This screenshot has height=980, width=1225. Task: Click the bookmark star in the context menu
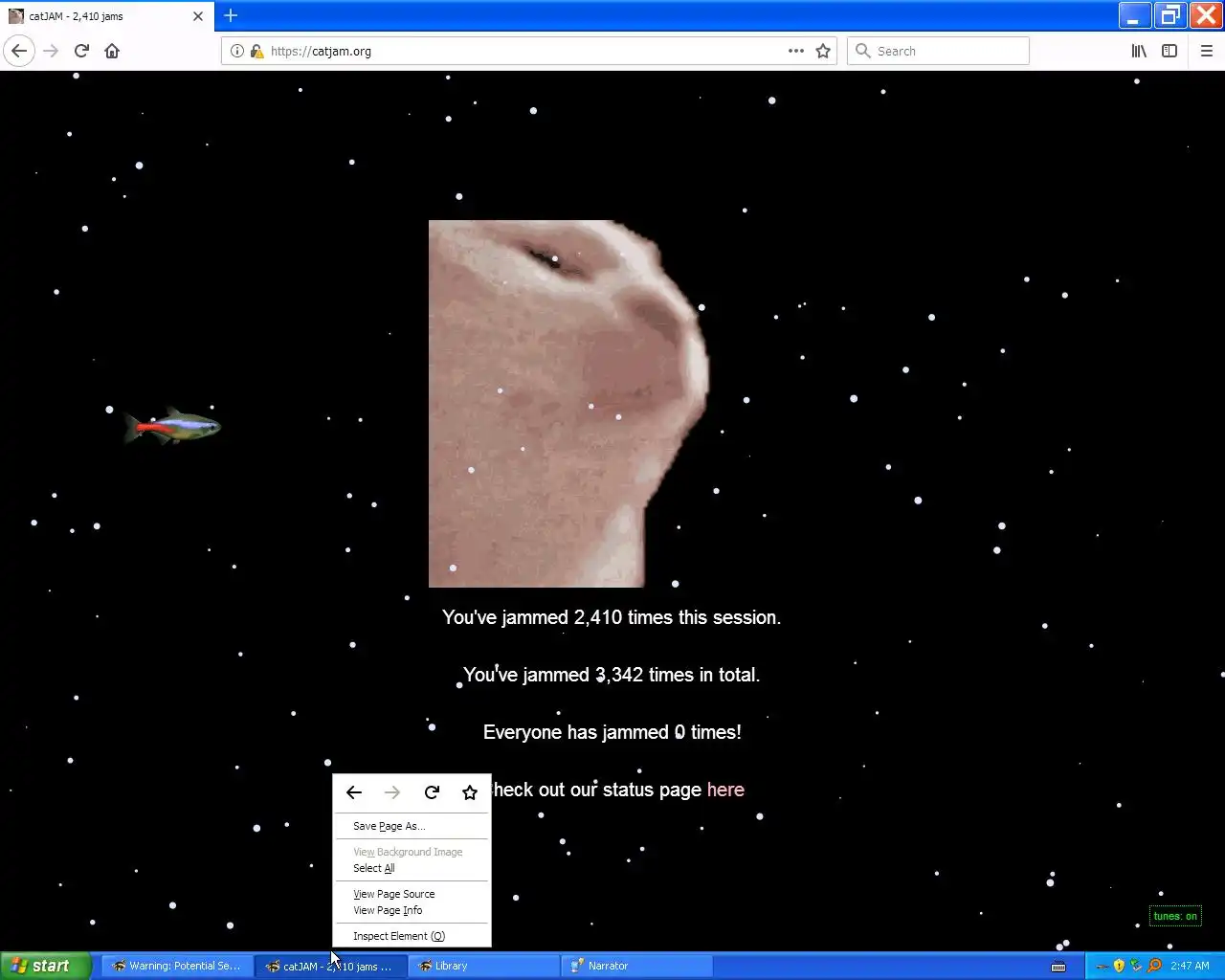tap(470, 792)
